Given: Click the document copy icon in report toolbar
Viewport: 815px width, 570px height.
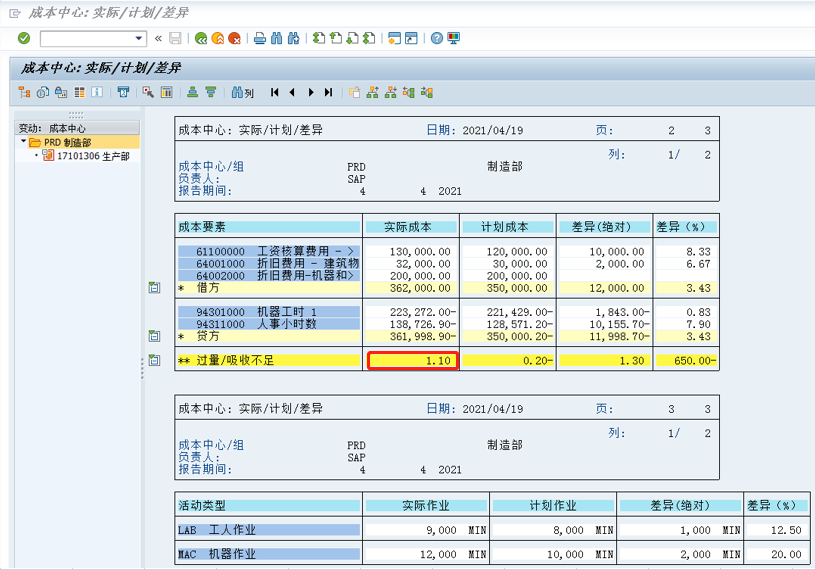Looking at the screenshot, I should click(x=43, y=92).
